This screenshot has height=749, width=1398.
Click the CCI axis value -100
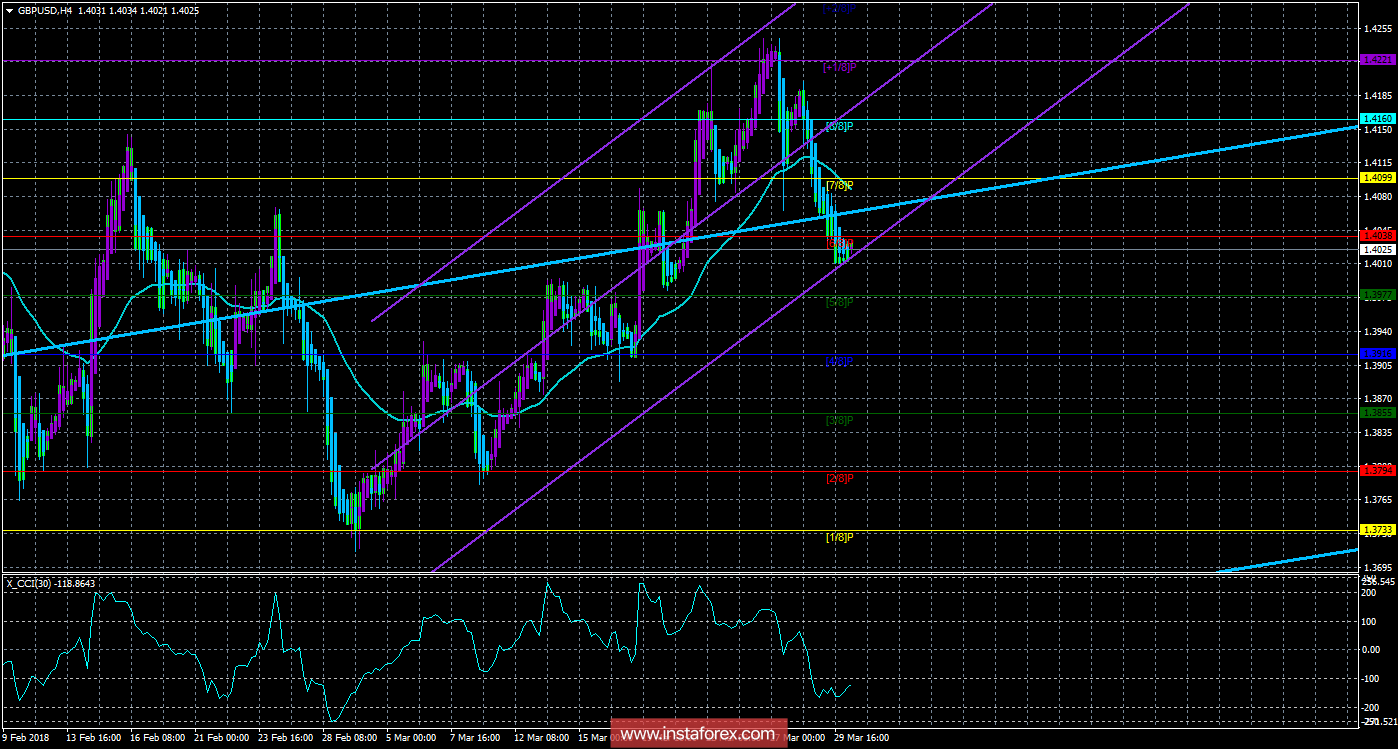[x=1371, y=678]
